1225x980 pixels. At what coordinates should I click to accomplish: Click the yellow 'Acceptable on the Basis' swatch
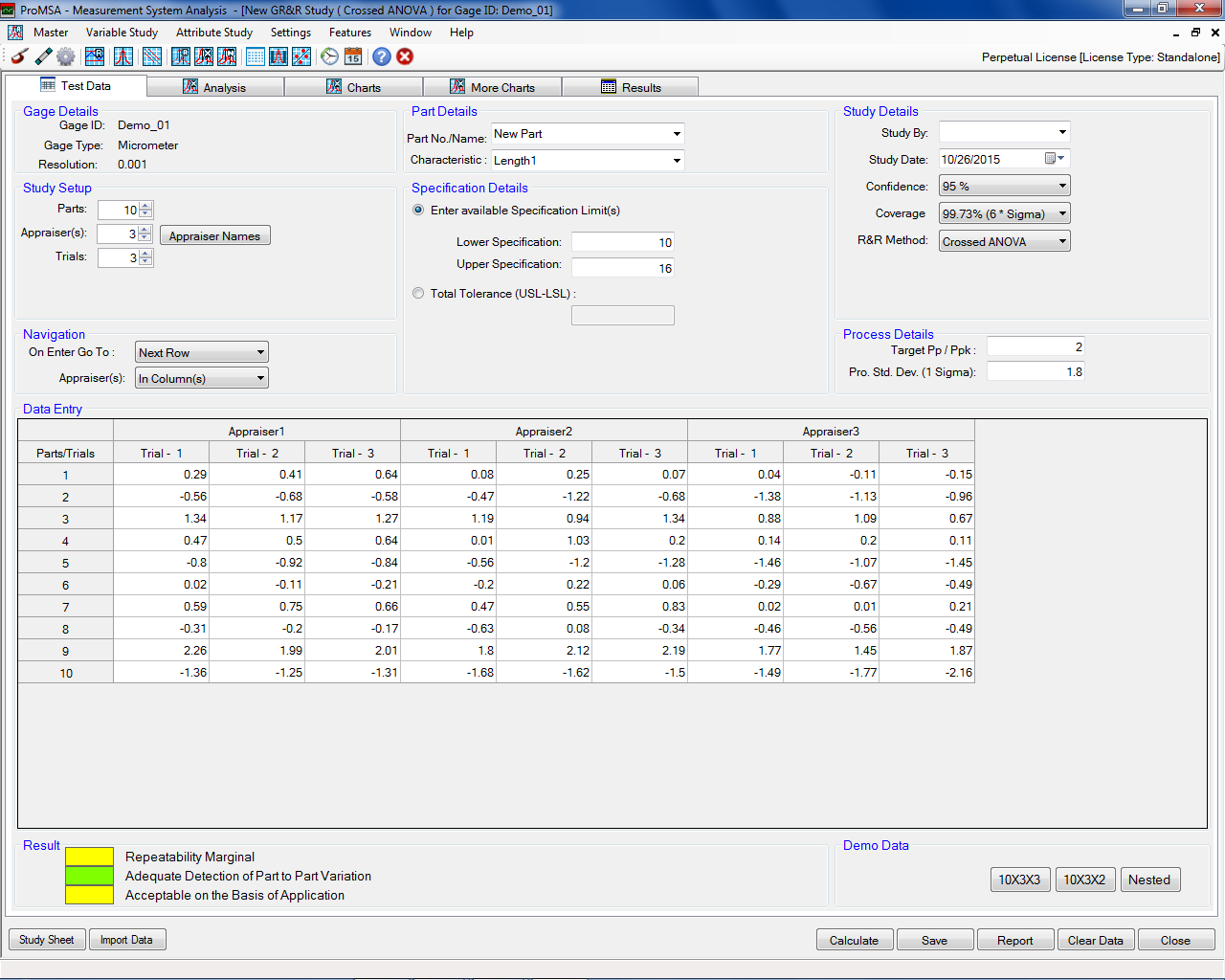coord(90,895)
